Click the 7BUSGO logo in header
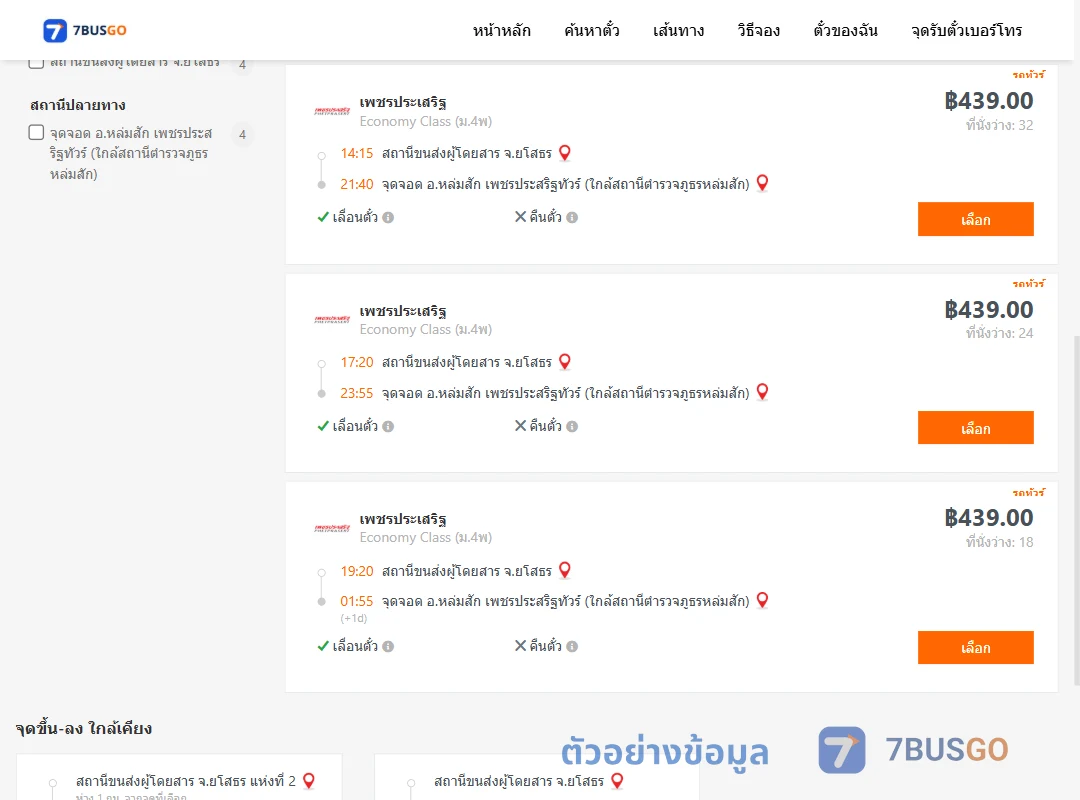The height and width of the screenshot is (800, 1080). tap(85, 30)
